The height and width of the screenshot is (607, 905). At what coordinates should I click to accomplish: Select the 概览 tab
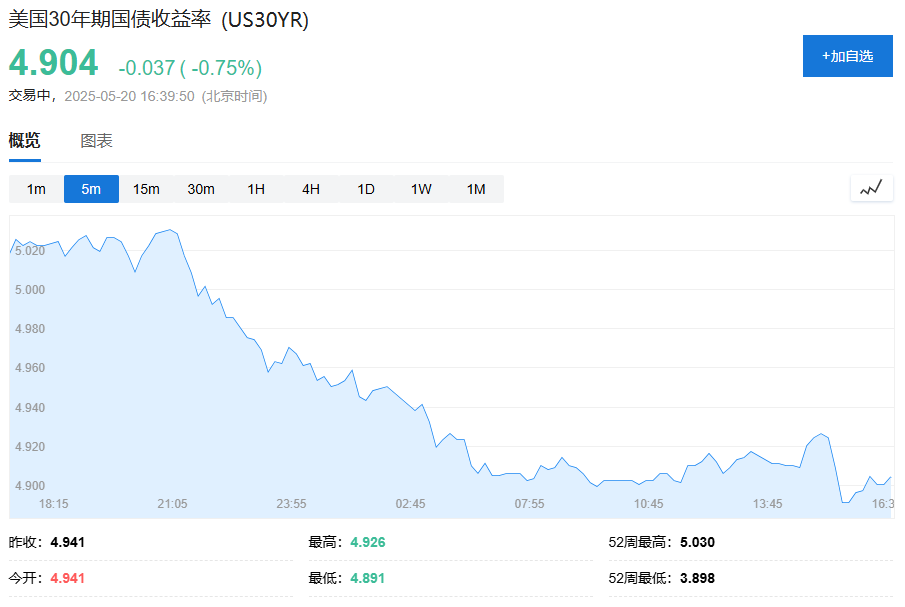pos(24,142)
